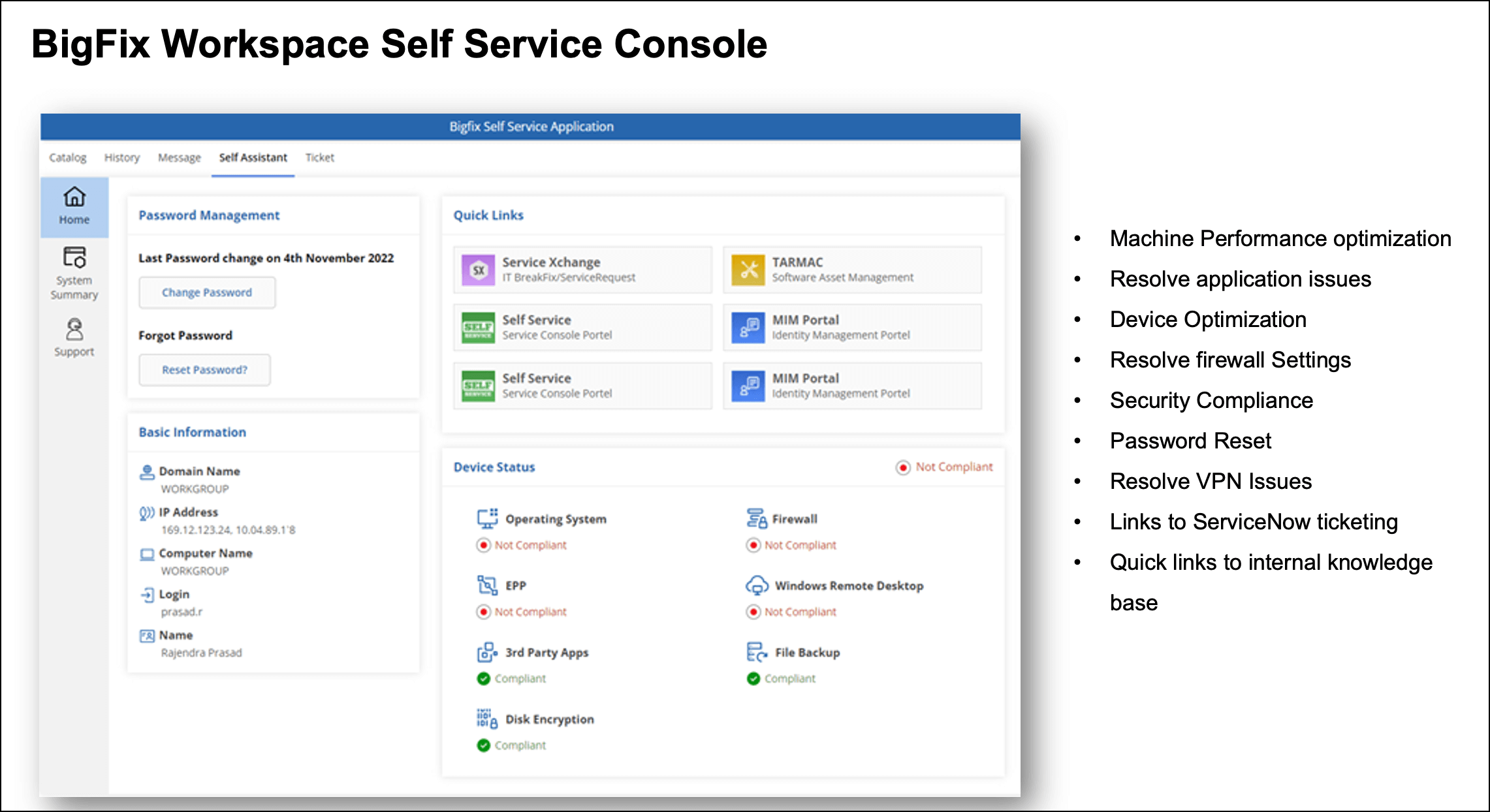Click the EPP status icon
Viewport: 1490px width, 812px height.
click(487, 586)
